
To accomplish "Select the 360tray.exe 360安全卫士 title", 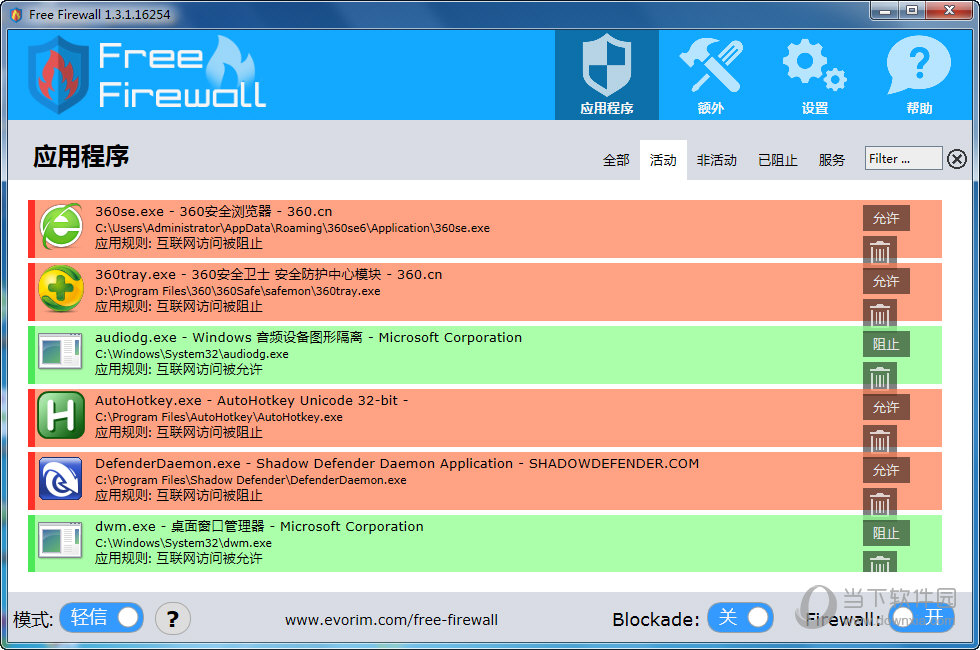I will pyautogui.click(x=269, y=274).
